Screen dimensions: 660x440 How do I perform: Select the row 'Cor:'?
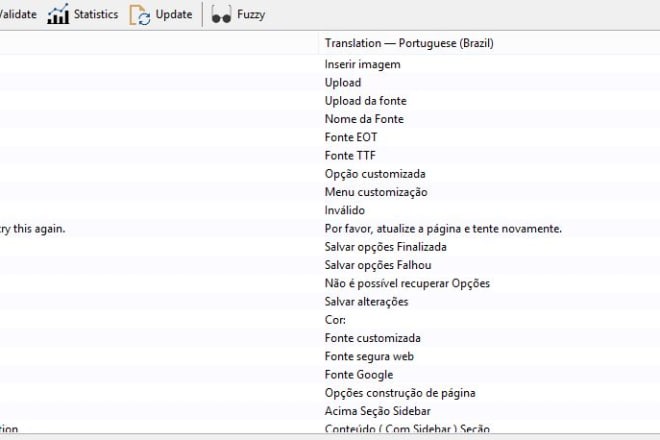click(x=335, y=320)
